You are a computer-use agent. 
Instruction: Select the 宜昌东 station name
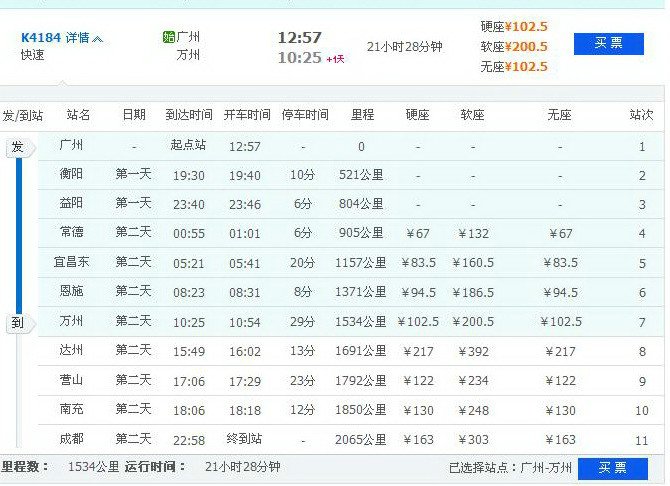tap(71, 262)
